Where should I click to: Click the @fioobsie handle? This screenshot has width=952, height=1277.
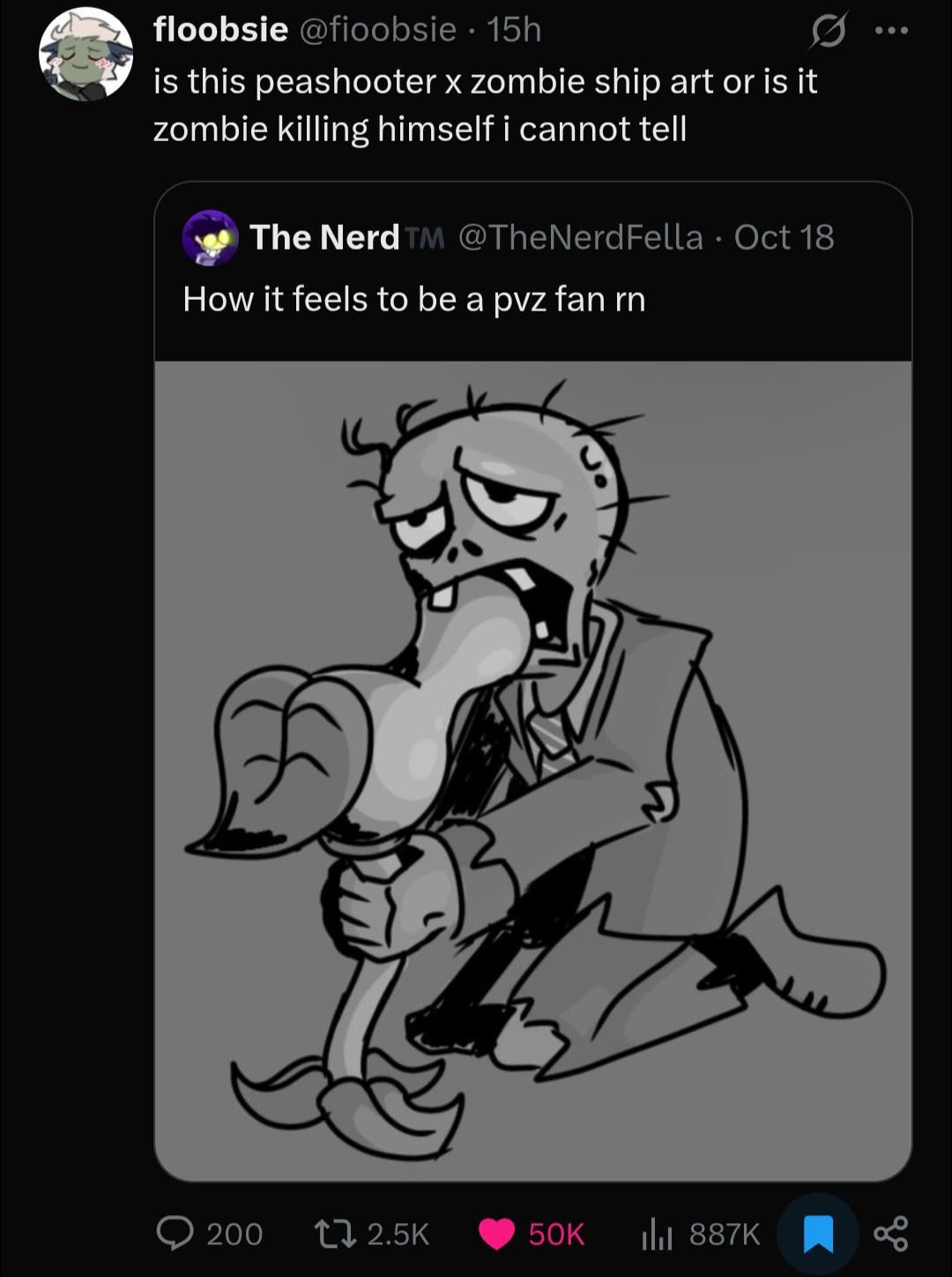[378, 30]
